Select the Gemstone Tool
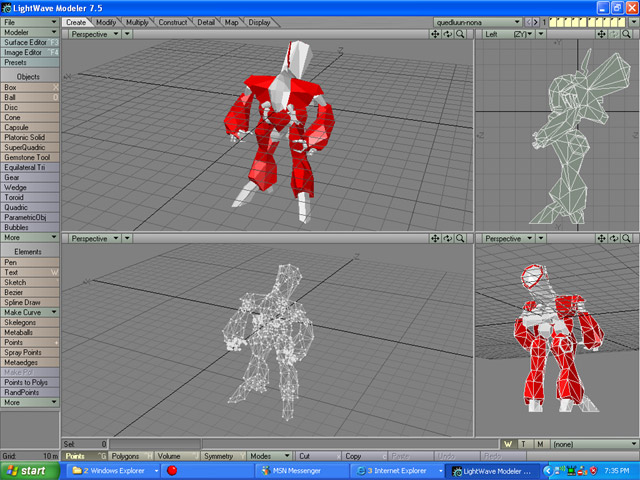 tap(30, 157)
